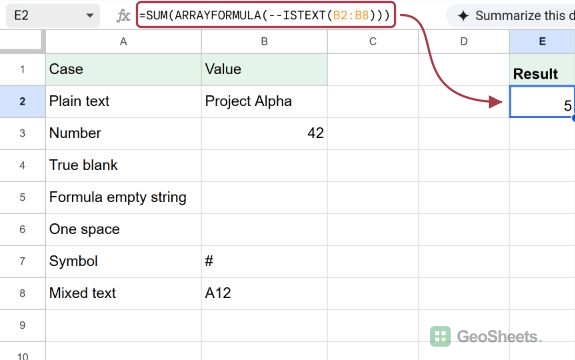The width and height of the screenshot is (575, 360).
Task: Select the cell labeled 'Symbol'
Action: click(x=124, y=261)
